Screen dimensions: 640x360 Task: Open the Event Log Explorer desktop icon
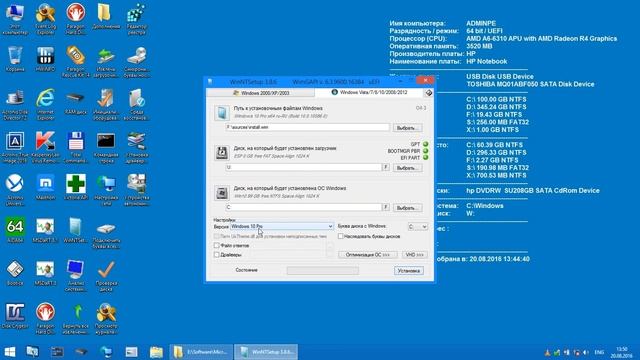pos(45,18)
